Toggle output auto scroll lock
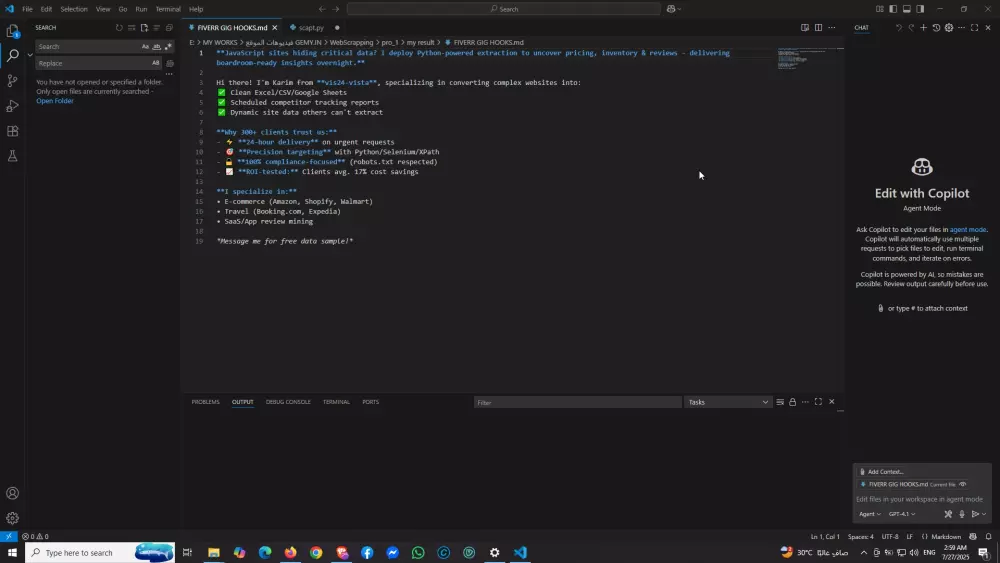Viewport: 1000px width, 563px height. pos(793,402)
